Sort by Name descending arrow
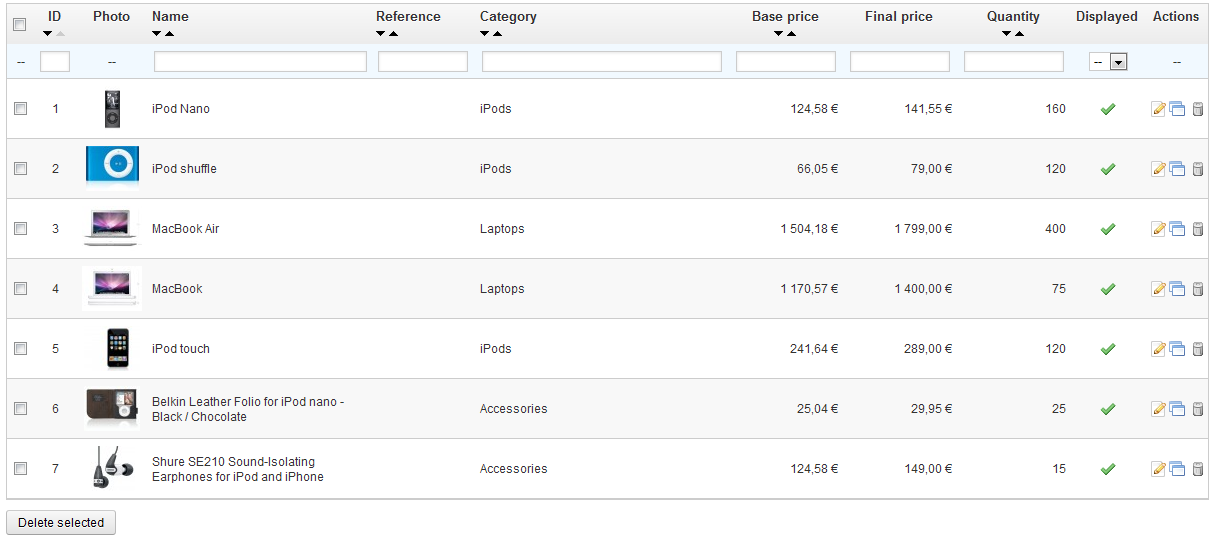1215x541 pixels. (157, 34)
